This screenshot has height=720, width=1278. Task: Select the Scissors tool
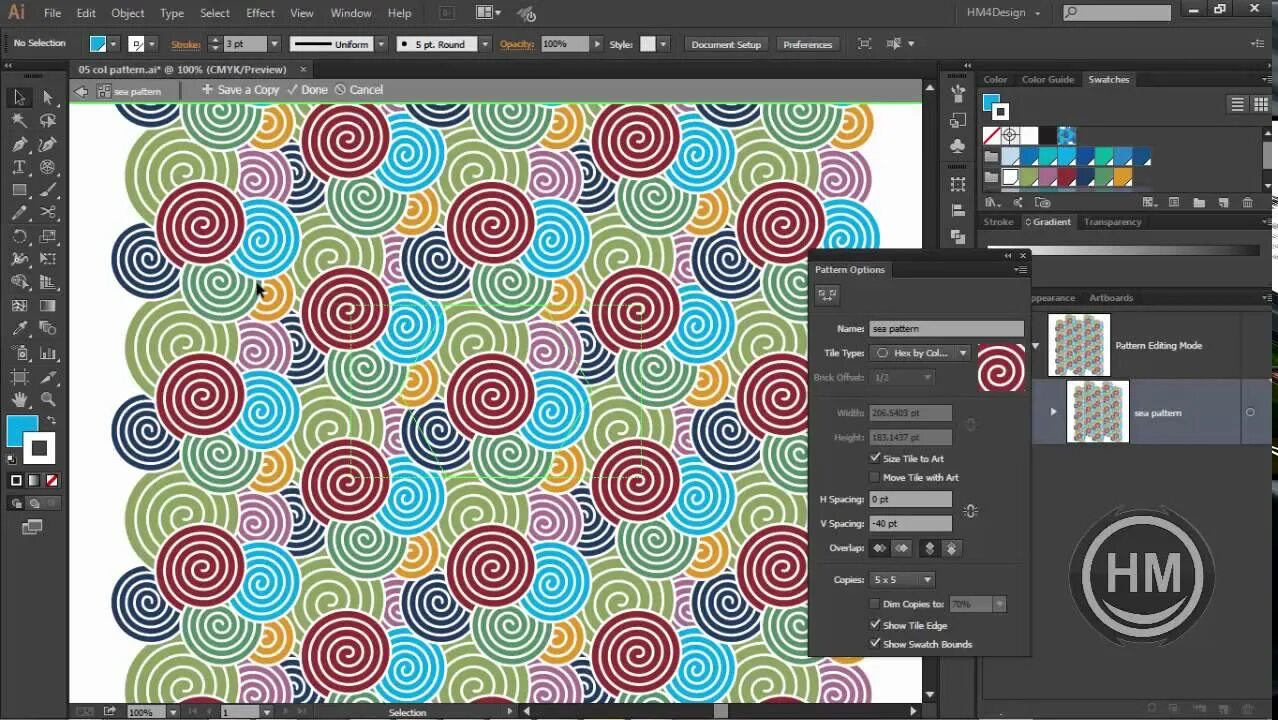pos(47,213)
